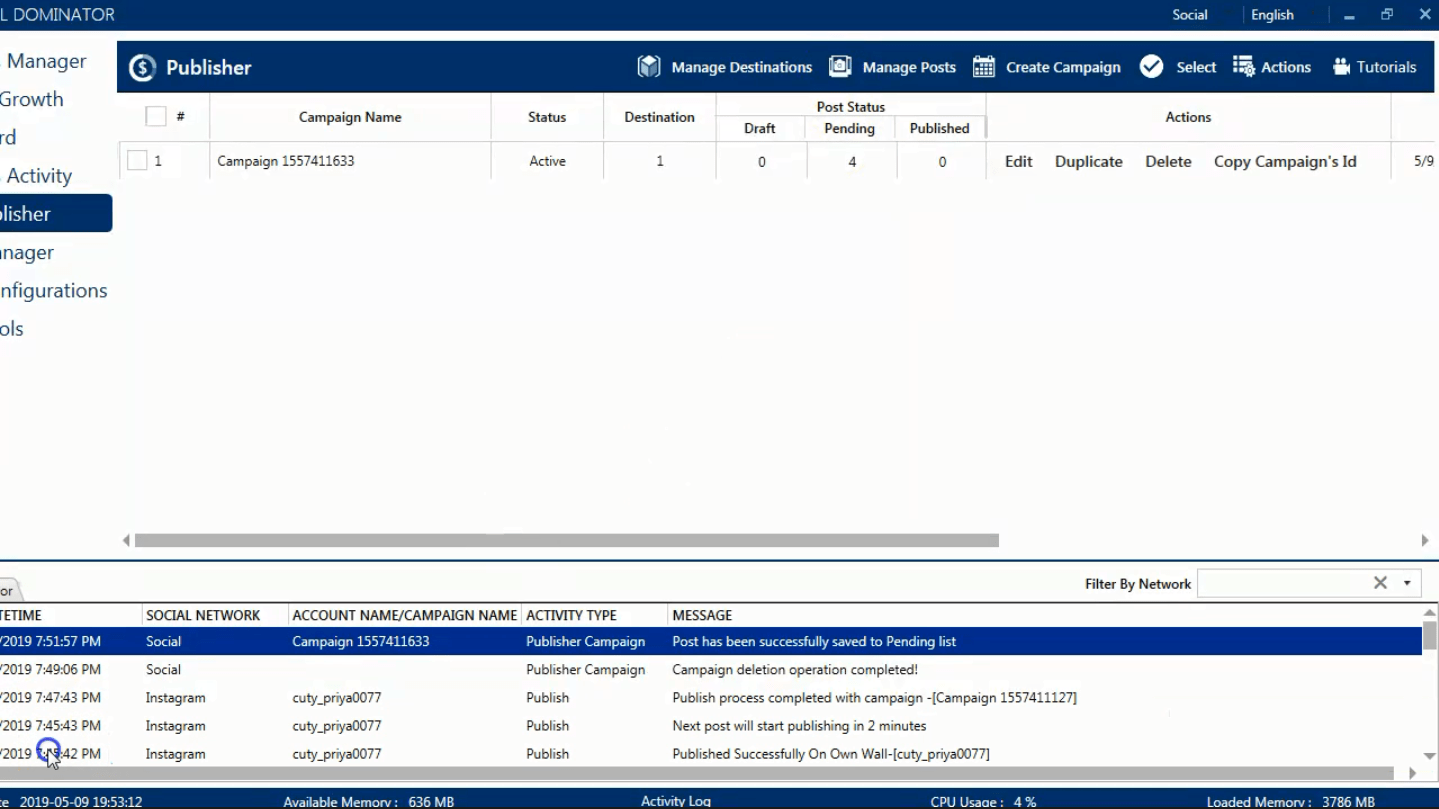Click the activity log horizontal scrollbar

click(696, 773)
